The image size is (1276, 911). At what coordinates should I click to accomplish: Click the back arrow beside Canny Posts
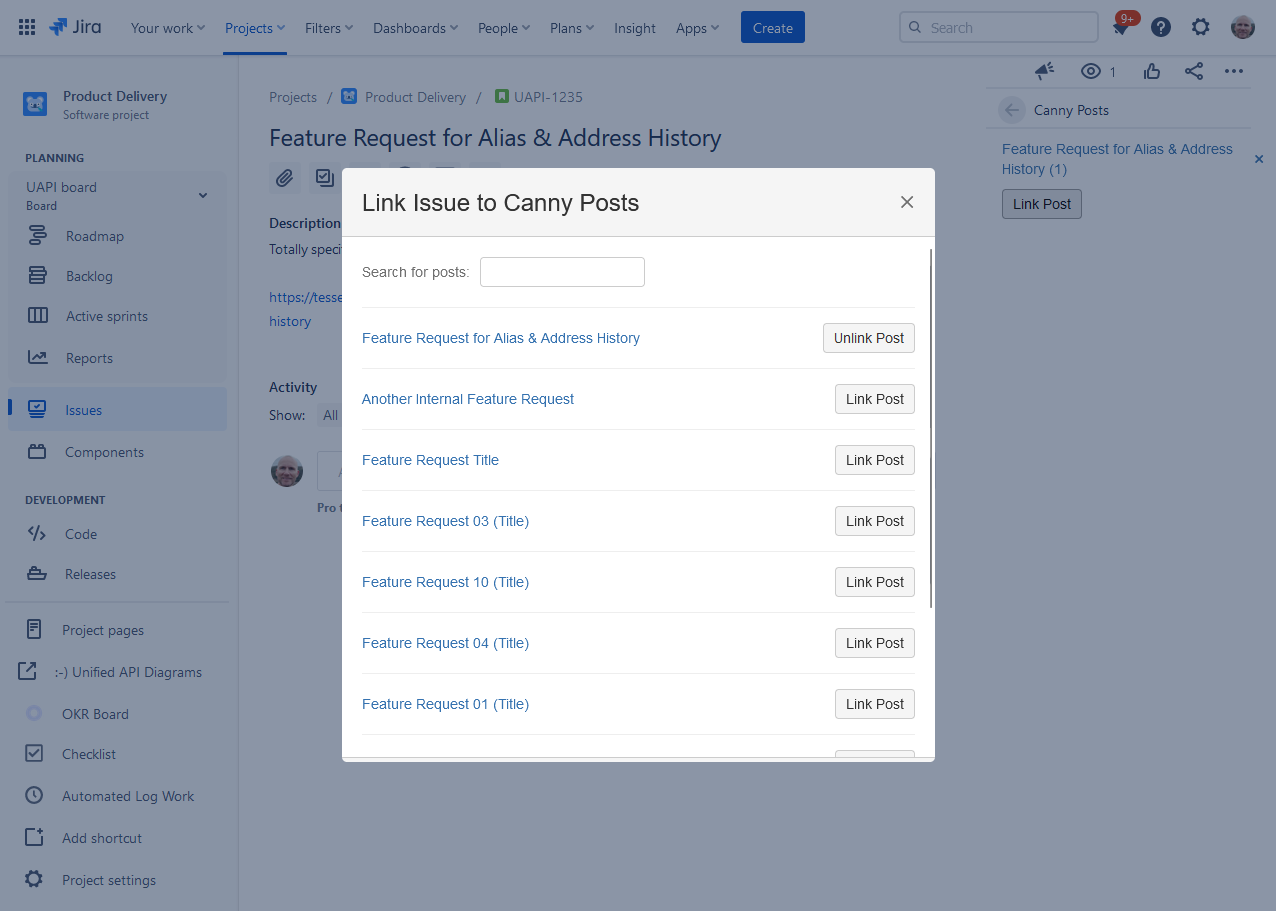point(1012,110)
